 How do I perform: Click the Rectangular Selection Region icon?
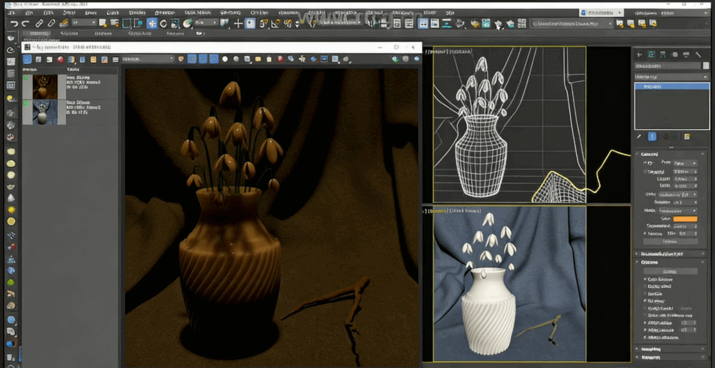pos(126,24)
